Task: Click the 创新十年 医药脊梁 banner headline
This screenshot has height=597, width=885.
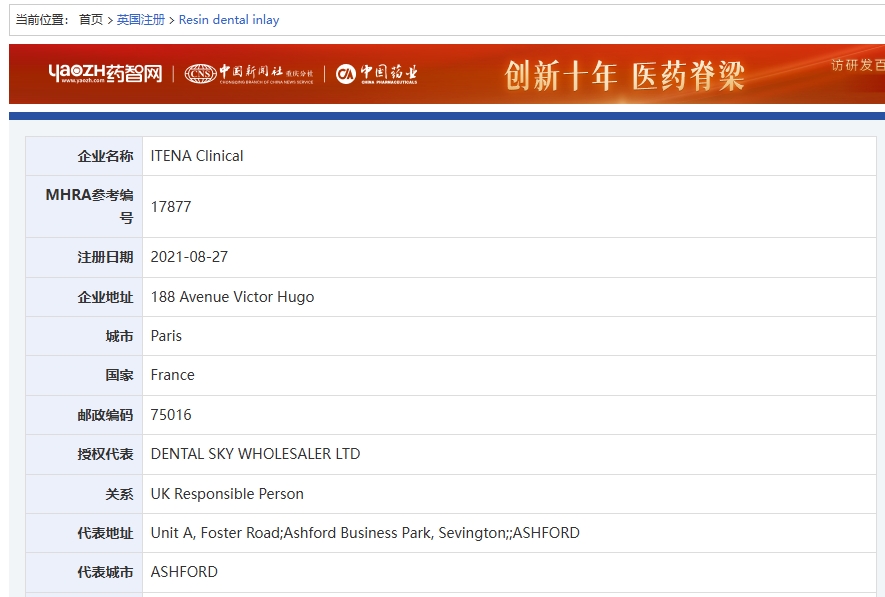Action: [624, 76]
